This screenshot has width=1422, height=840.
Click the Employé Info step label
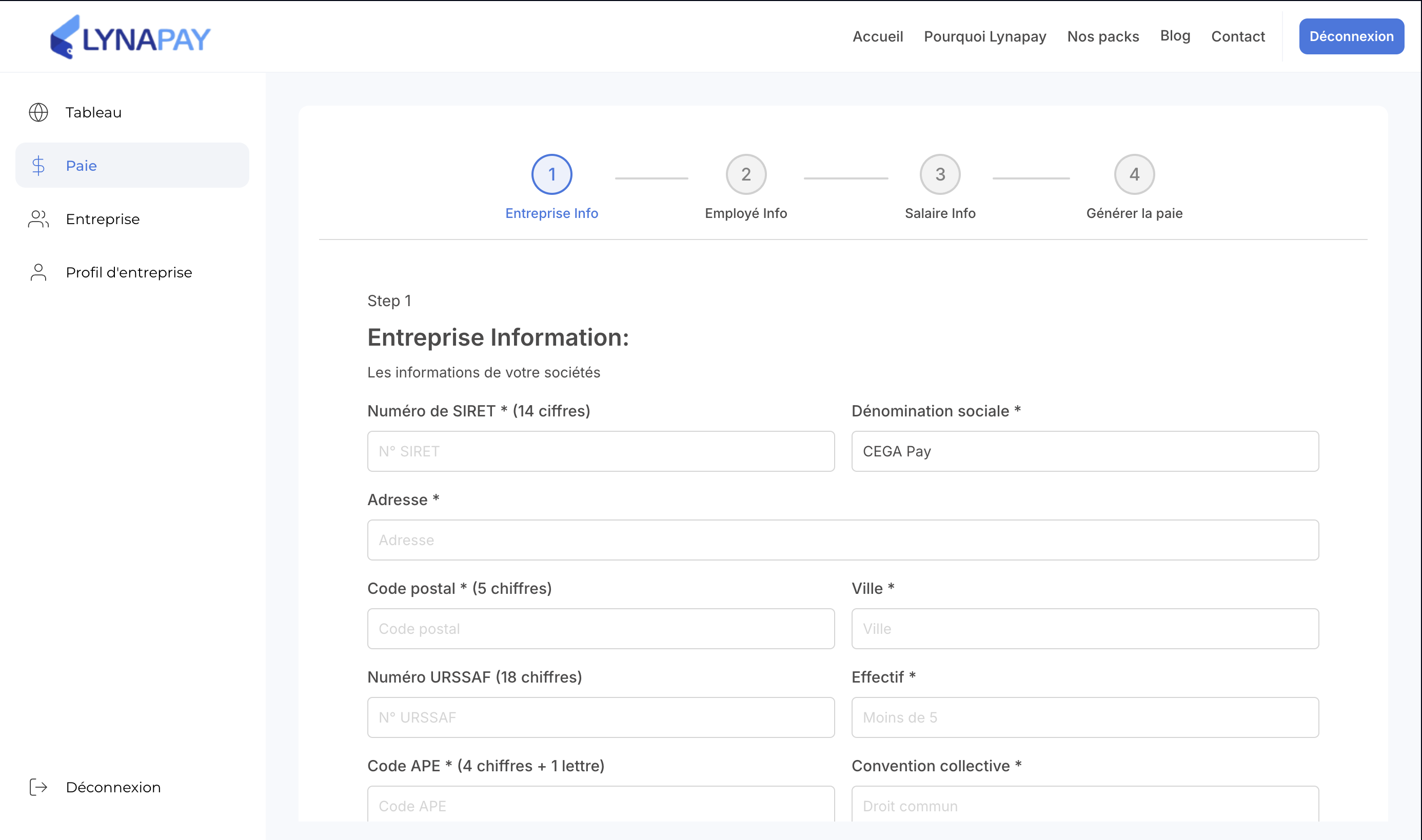click(x=746, y=213)
